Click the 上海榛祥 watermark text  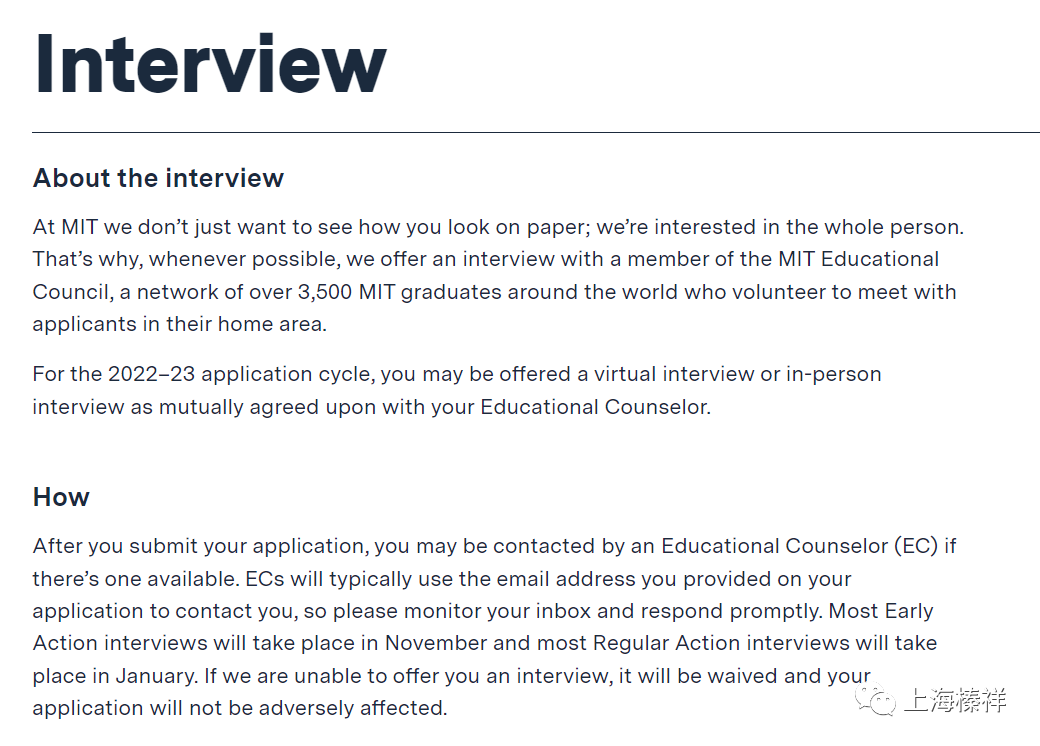point(955,701)
